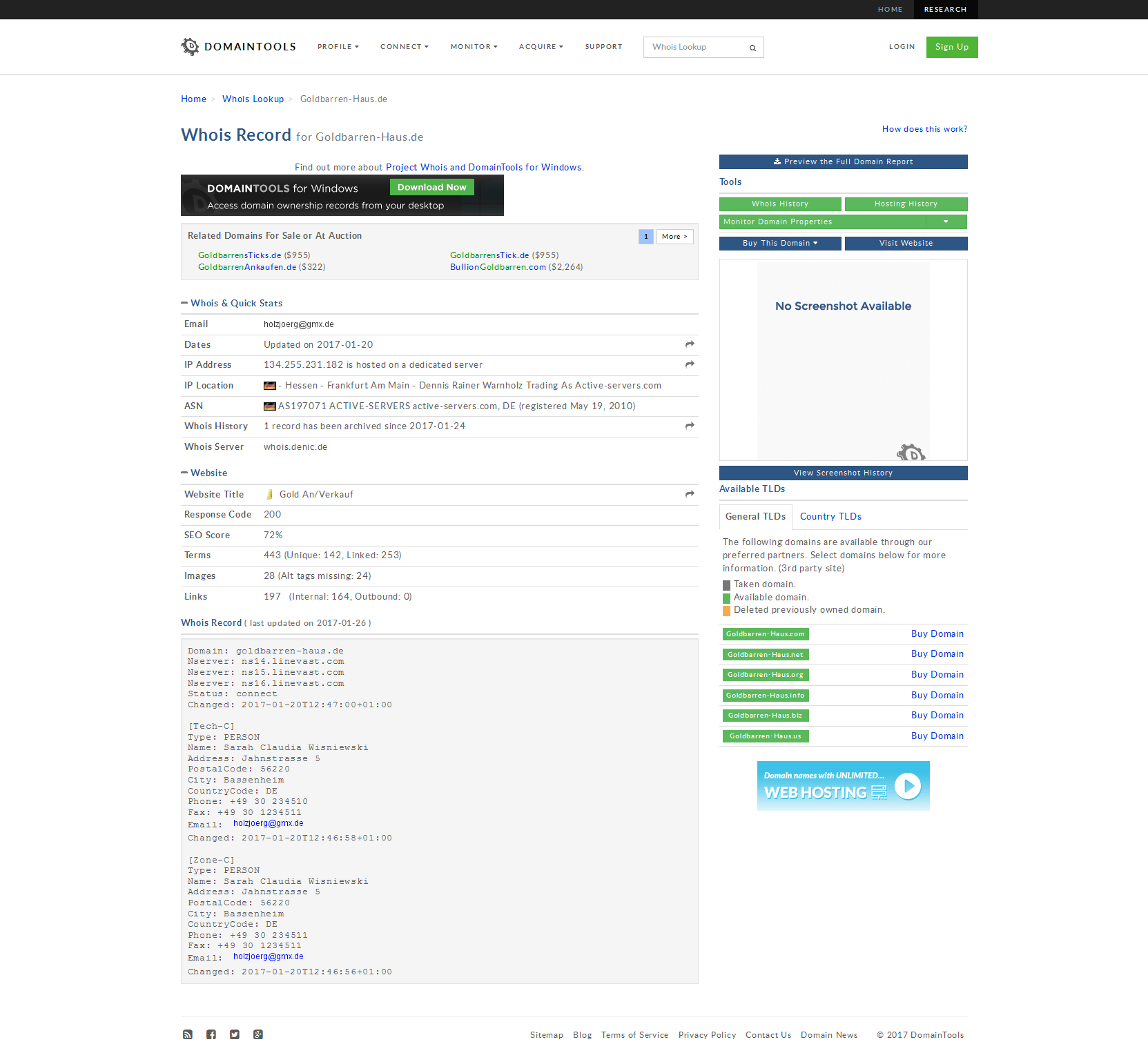Click the DomainTools gear logo icon

[x=190, y=46]
